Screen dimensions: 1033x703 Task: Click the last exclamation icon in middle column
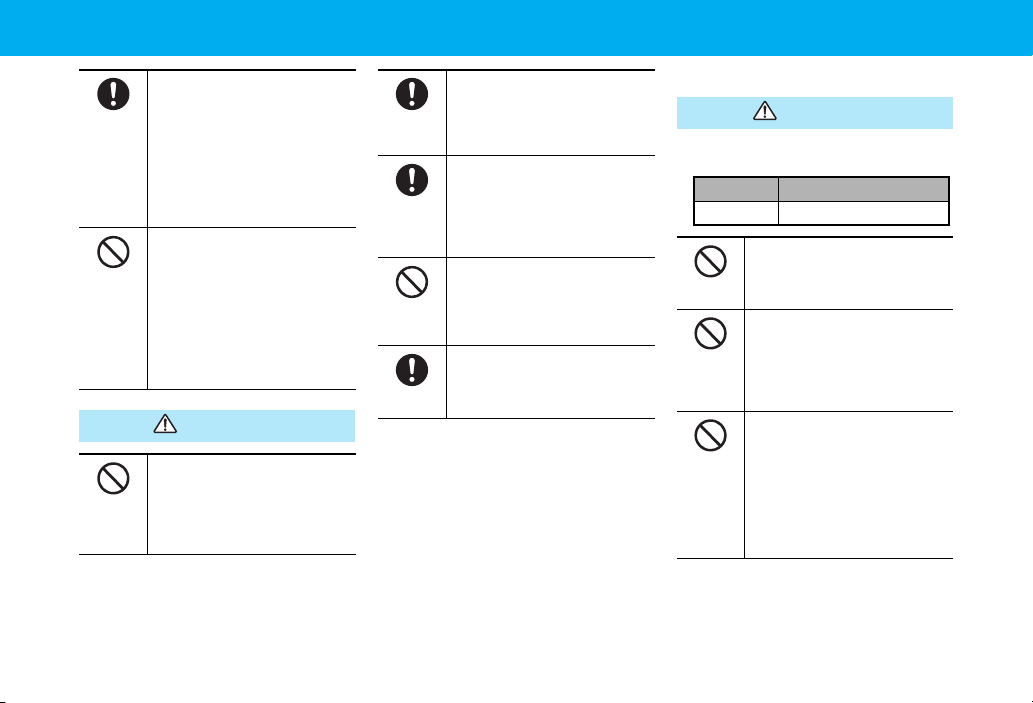[412, 370]
